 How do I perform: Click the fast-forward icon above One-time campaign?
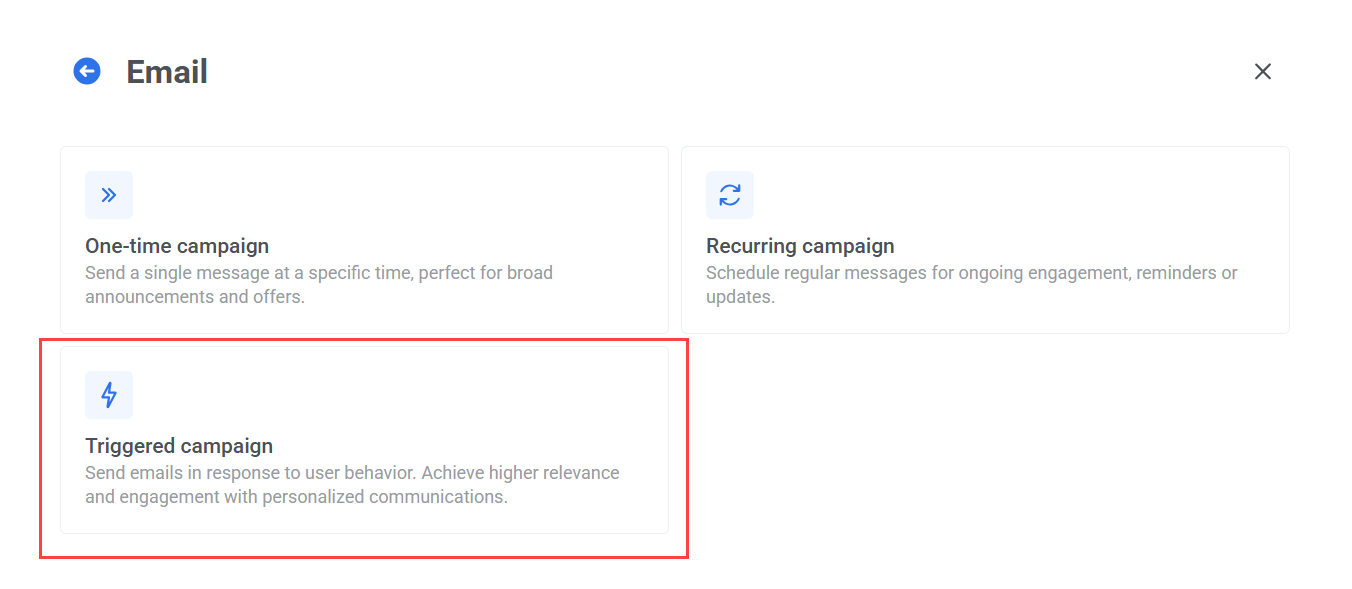108,195
